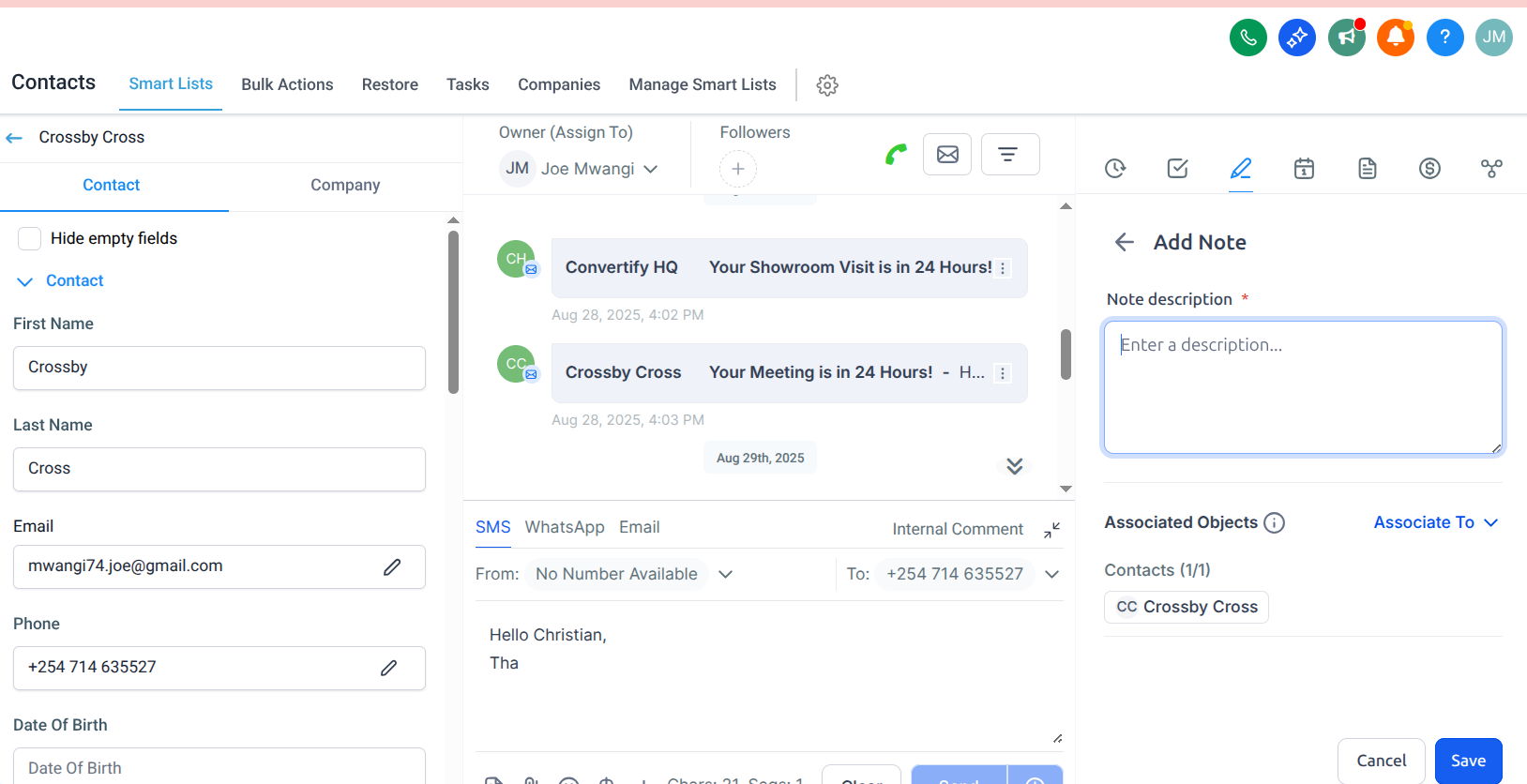Click the SMS message text area
1527x784 pixels.
point(769,677)
